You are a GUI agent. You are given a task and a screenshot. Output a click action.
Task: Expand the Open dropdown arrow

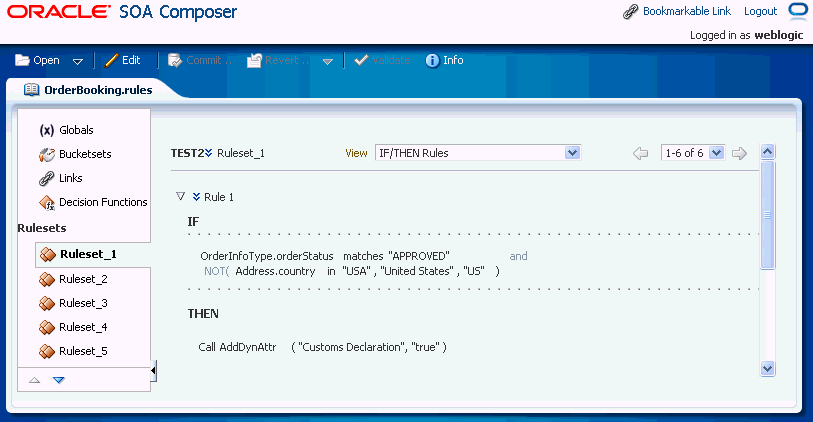tap(78, 61)
